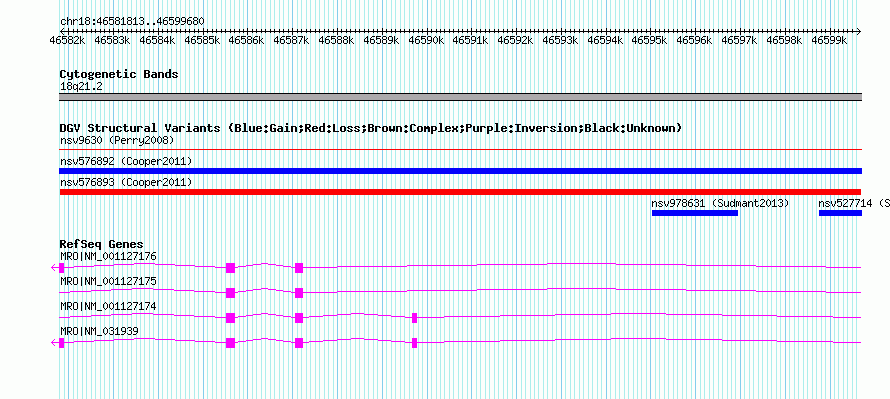Select the RefSeq Genes track title

pyautogui.click(x=102, y=245)
